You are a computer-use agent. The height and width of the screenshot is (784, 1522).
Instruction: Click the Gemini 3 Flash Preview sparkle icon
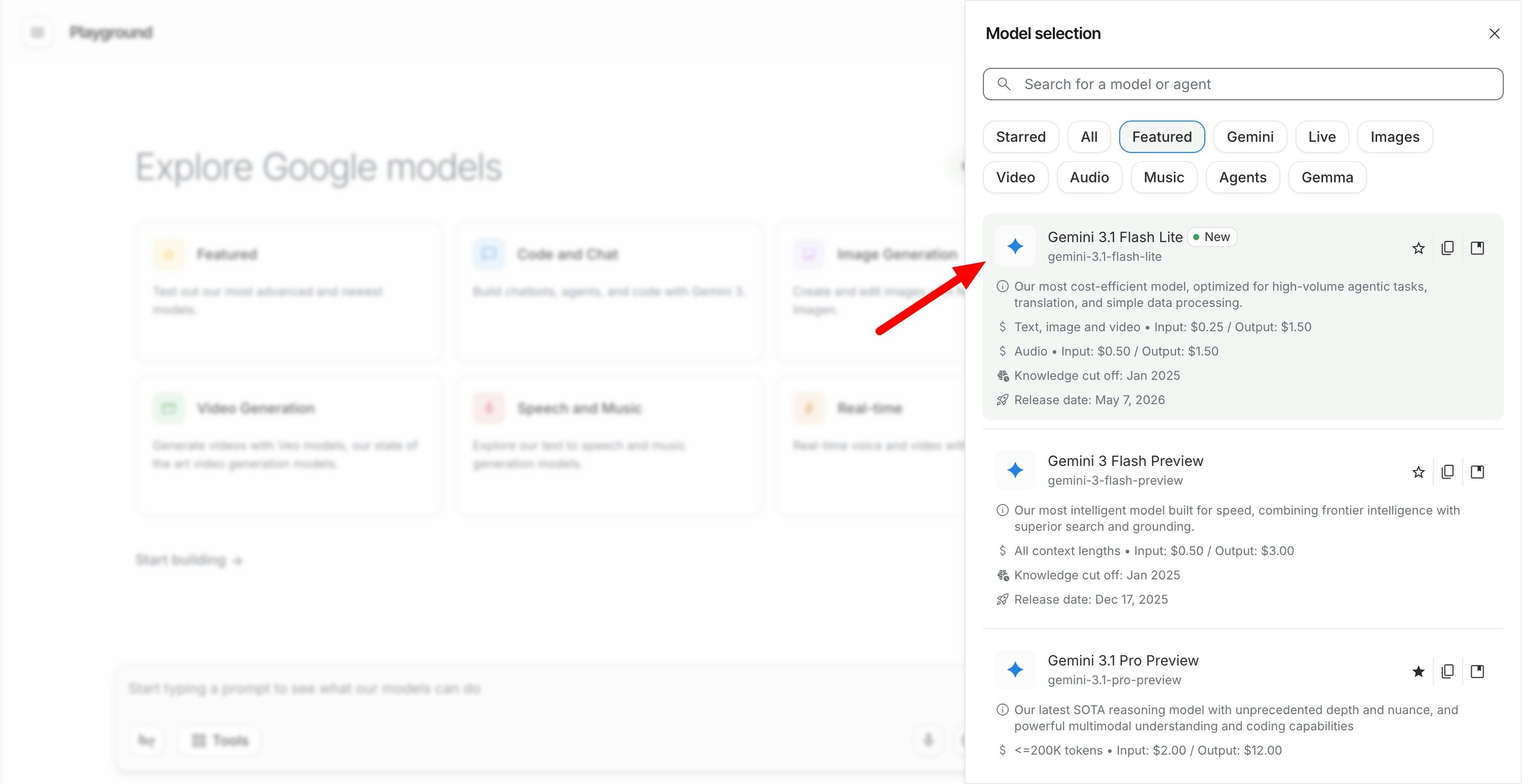pos(1015,471)
